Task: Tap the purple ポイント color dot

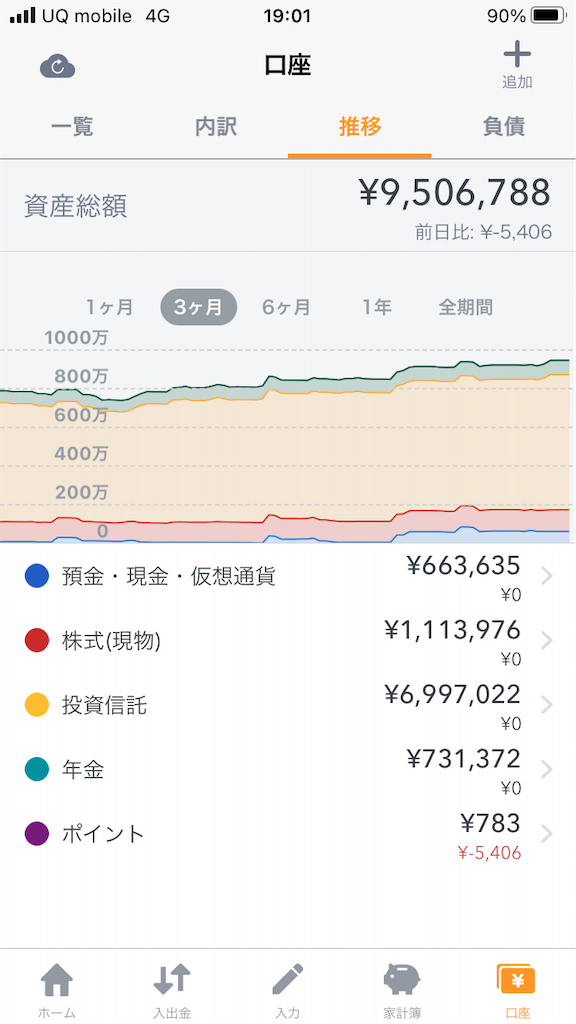Action: pos(37,834)
